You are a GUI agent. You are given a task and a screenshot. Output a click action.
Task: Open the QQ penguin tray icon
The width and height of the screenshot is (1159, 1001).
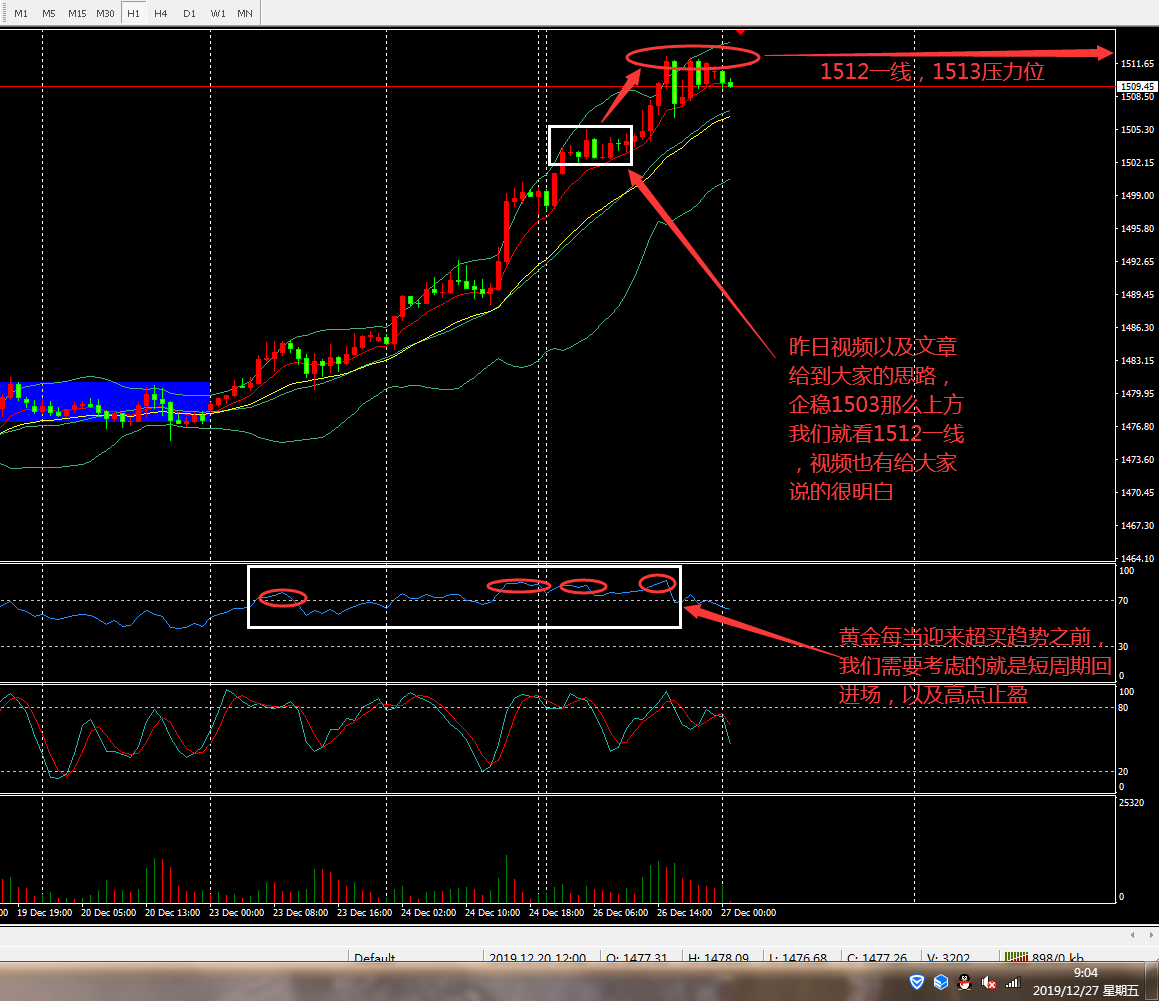[x=964, y=982]
